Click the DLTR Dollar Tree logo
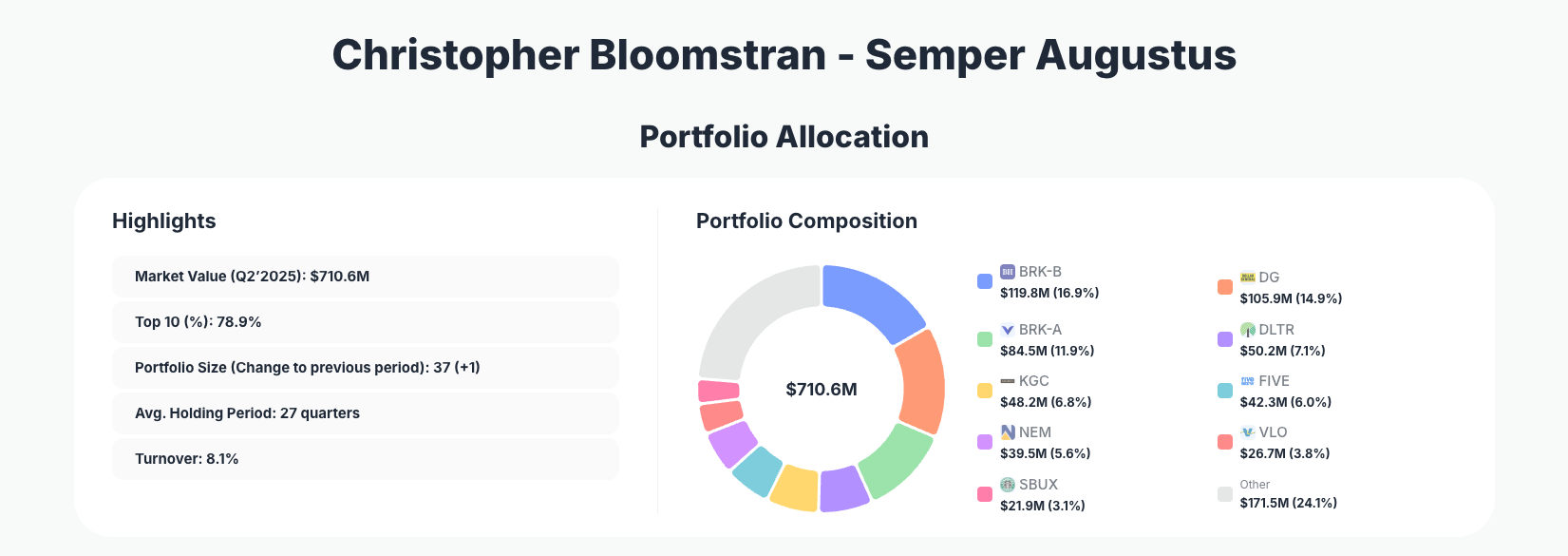Screen dimensions: 1568x556 pyautogui.click(x=1248, y=330)
